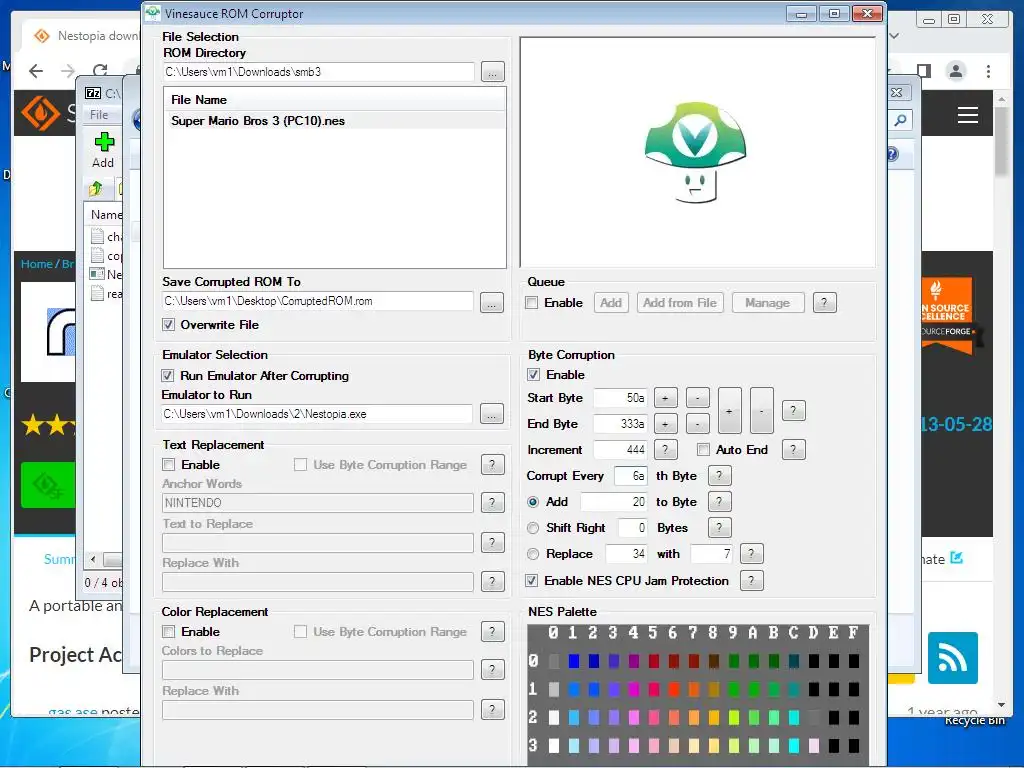
Task: Pick the cyan swatch in palette row 3 column C
Action: pyautogui.click(x=793, y=745)
